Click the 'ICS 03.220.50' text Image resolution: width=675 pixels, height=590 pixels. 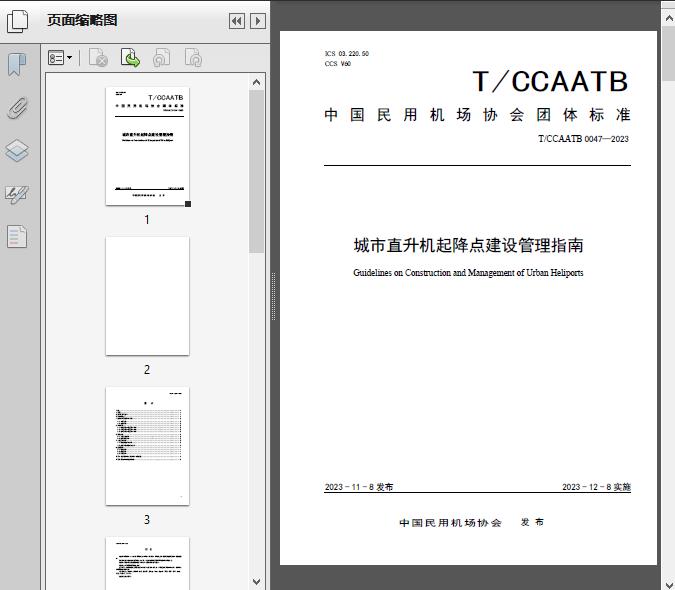[347, 53]
